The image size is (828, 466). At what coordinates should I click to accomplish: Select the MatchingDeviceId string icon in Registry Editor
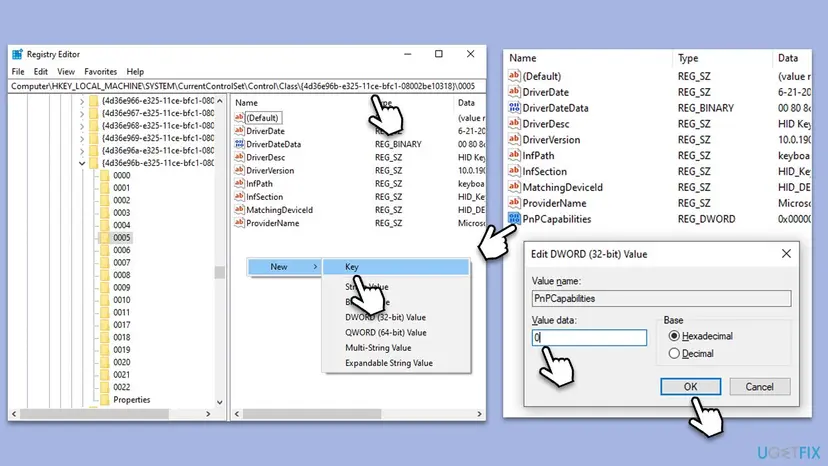tap(239, 210)
